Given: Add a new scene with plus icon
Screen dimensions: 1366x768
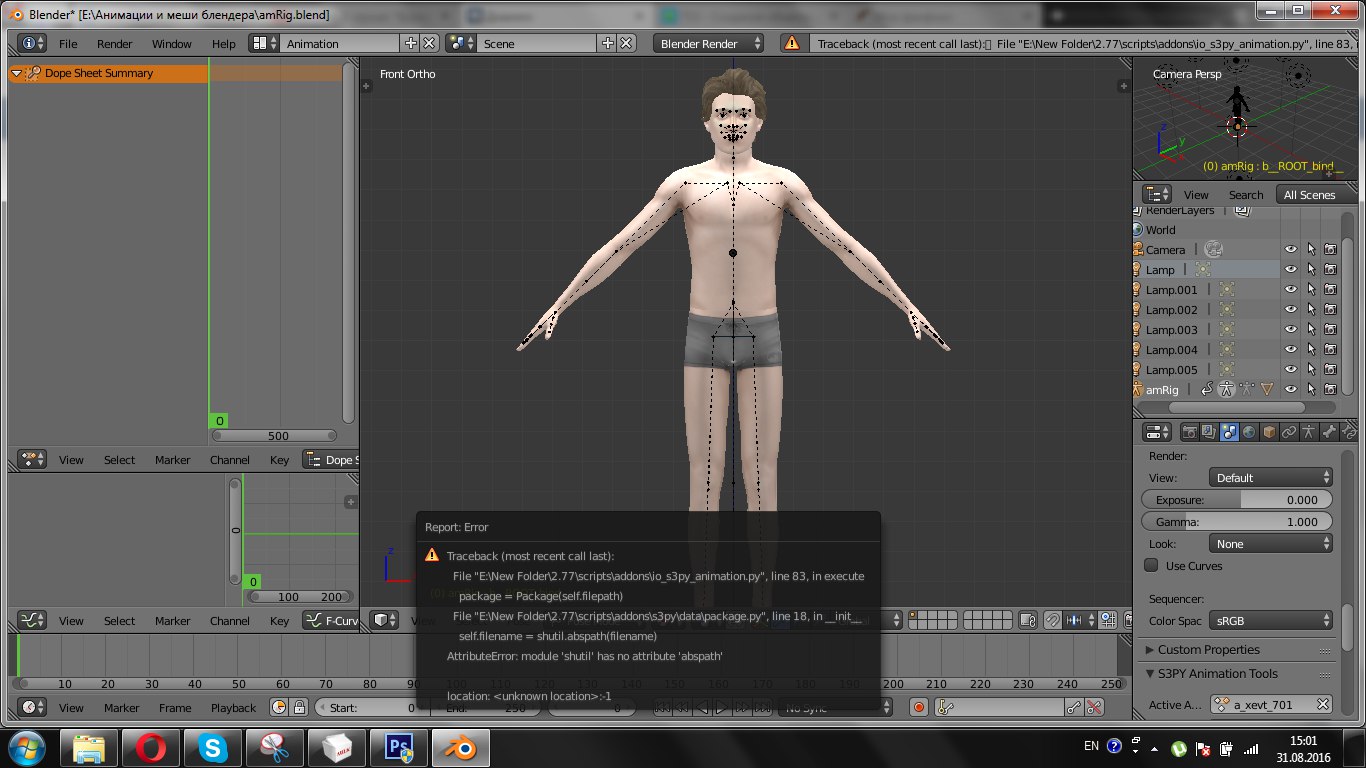Looking at the screenshot, I should (x=607, y=43).
